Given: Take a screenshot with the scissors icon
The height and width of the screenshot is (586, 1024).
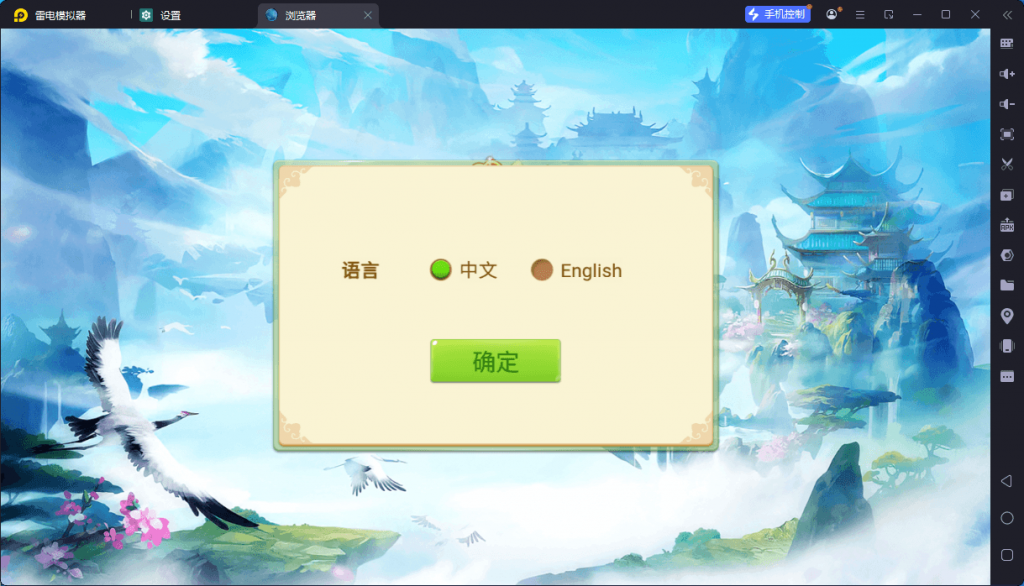Looking at the screenshot, I should pyautogui.click(x=1007, y=164).
